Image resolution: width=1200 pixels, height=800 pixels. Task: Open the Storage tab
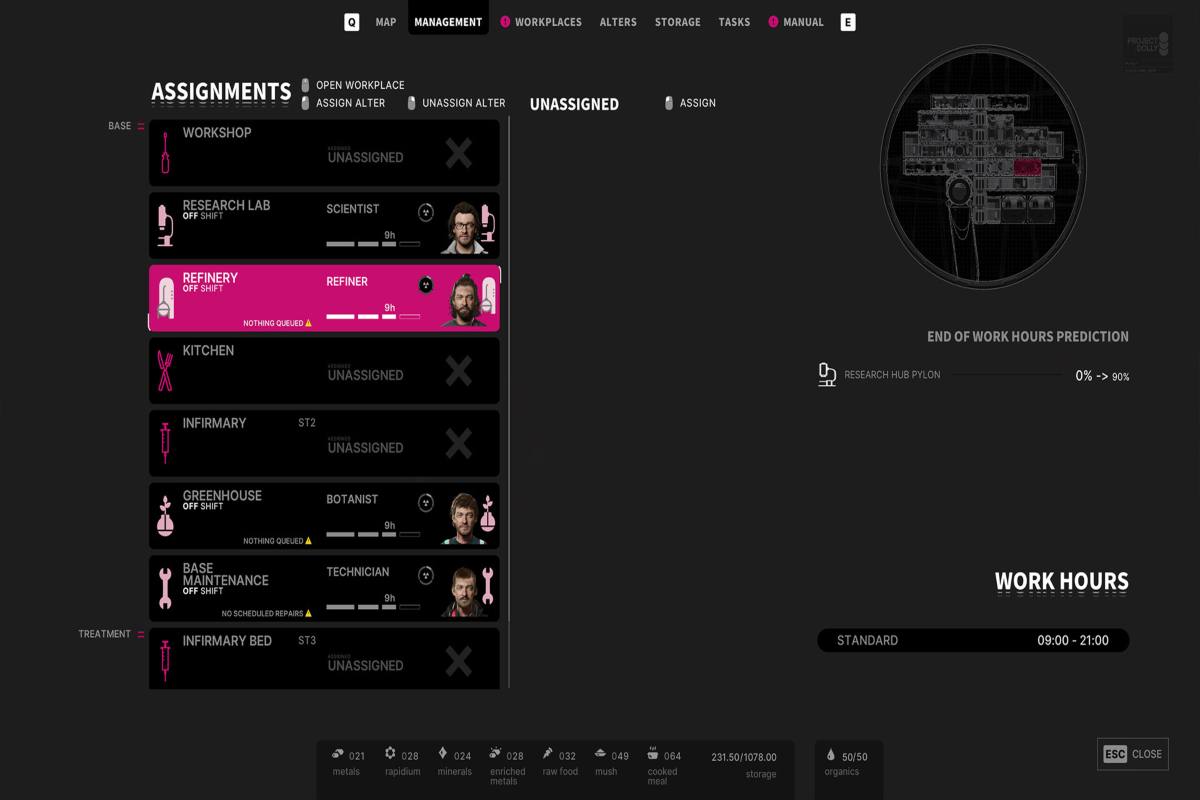677,22
